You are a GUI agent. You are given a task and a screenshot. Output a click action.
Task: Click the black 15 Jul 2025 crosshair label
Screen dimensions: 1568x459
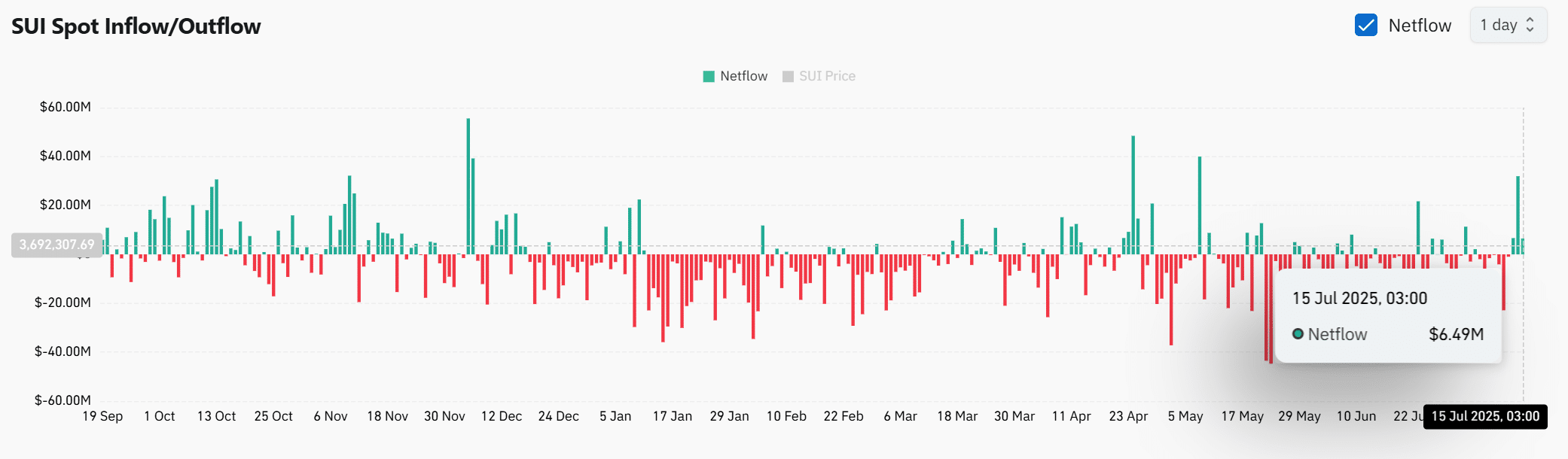pos(1484,416)
